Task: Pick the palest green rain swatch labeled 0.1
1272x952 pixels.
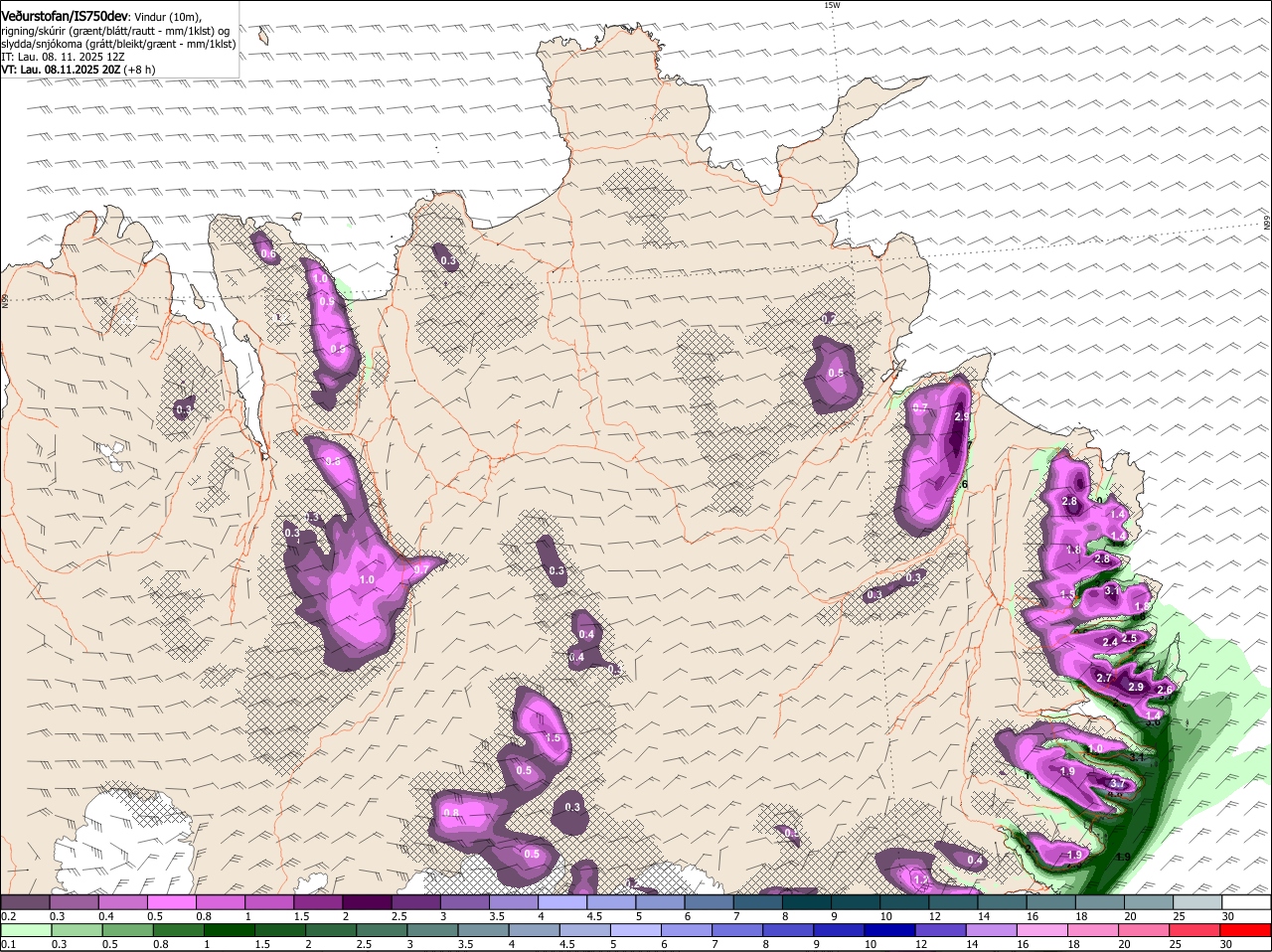Action: click(26, 930)
